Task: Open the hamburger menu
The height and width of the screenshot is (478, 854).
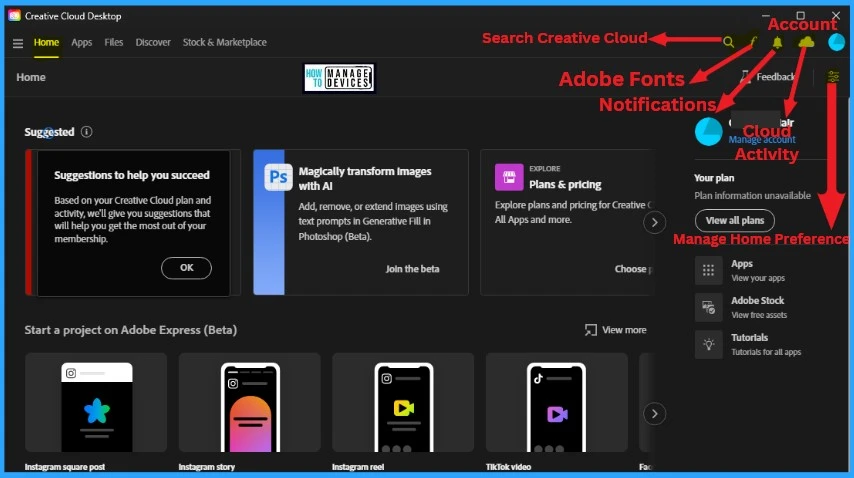Action: [x=18, y=43]
